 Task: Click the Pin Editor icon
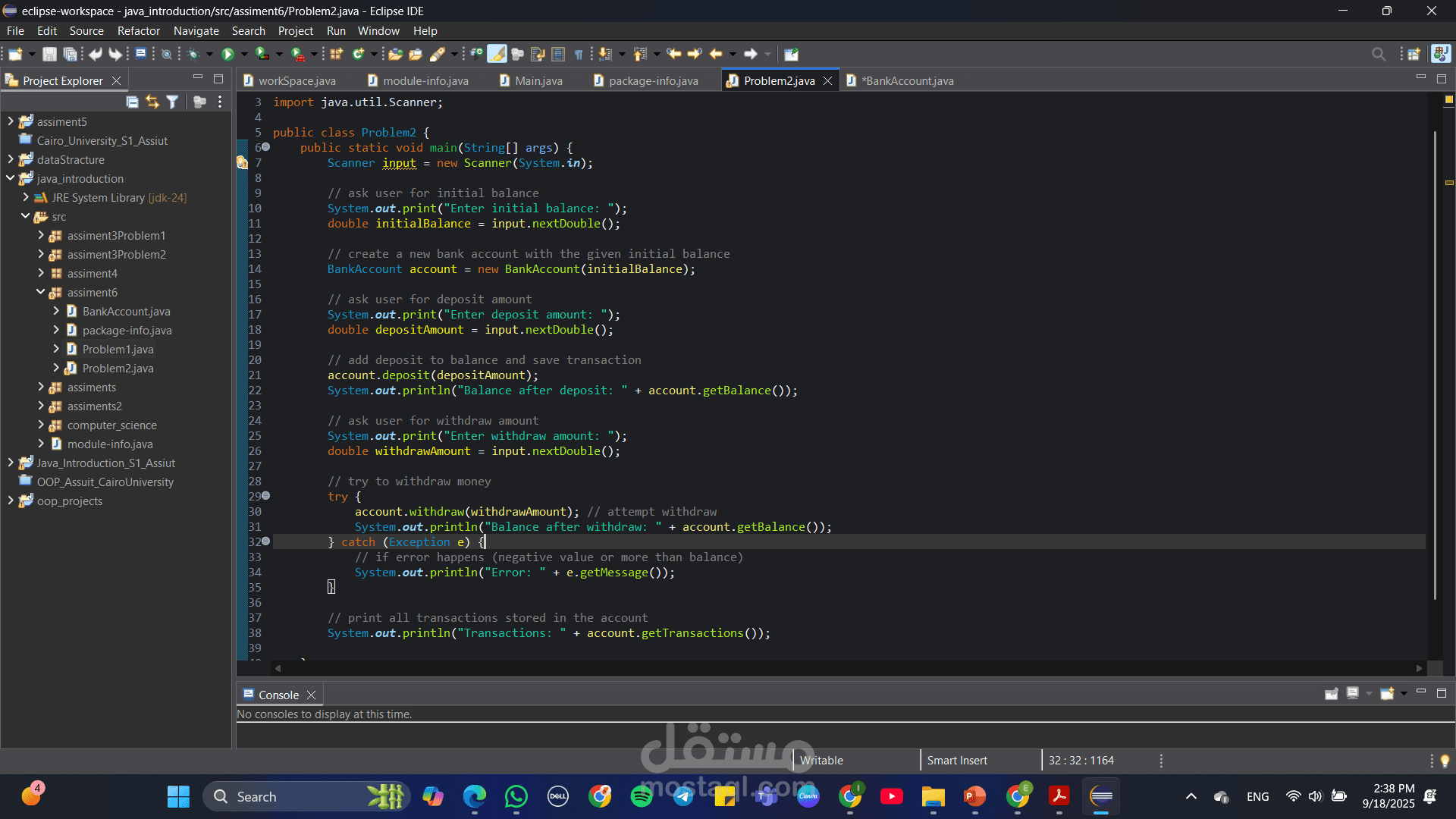point(791,54)
